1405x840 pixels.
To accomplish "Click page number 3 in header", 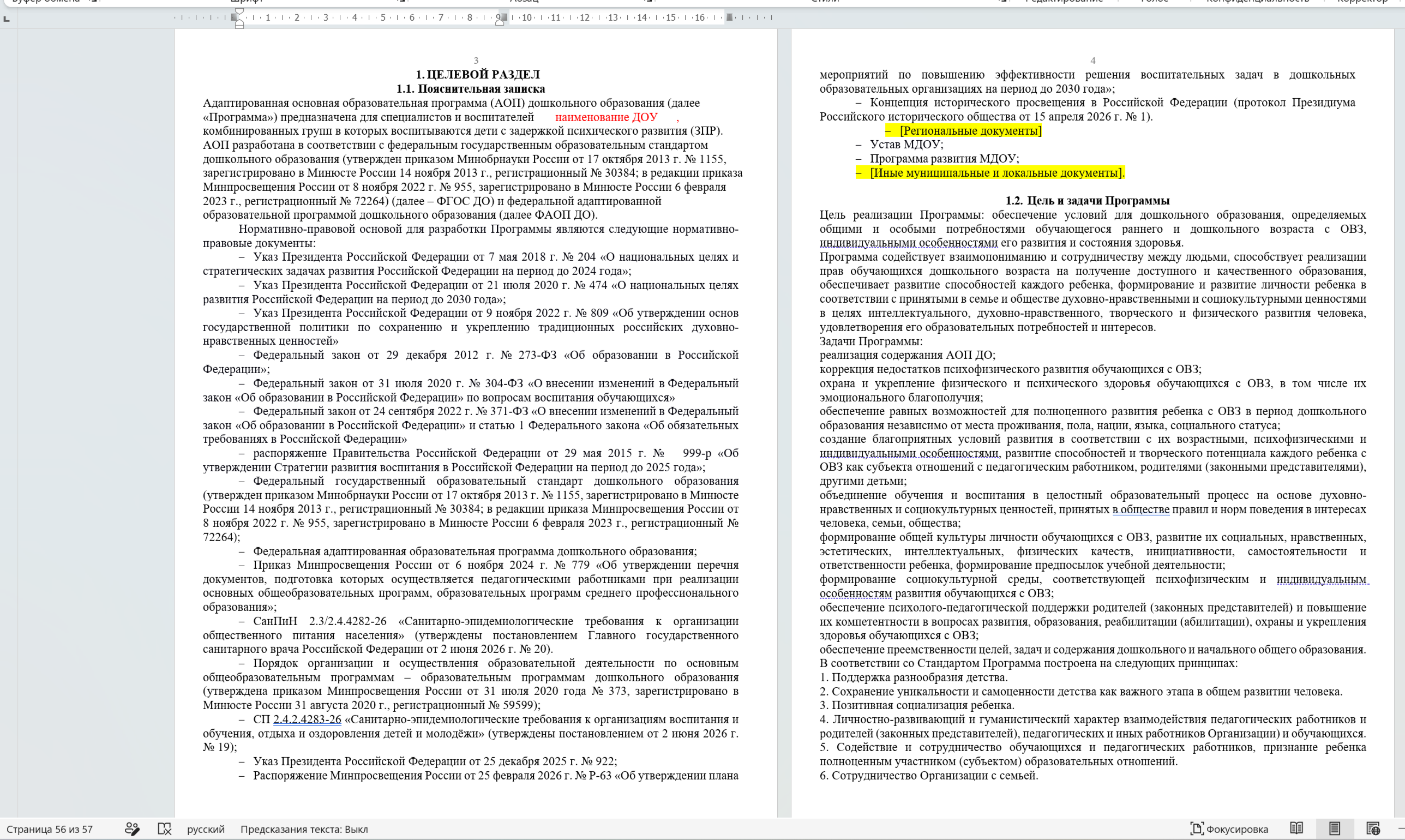I will tap(476, 61).
